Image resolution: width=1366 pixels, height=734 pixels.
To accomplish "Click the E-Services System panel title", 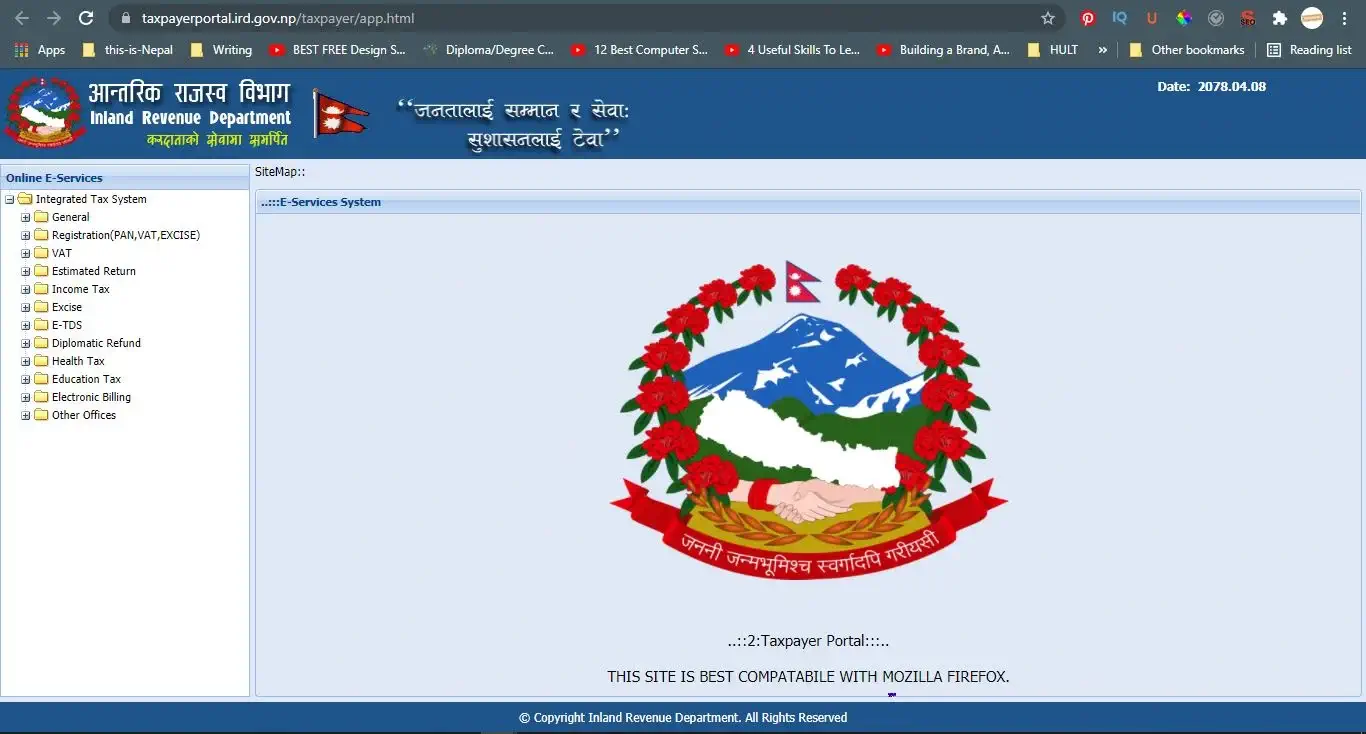I will pyautogui.click(x=320, y=202).
